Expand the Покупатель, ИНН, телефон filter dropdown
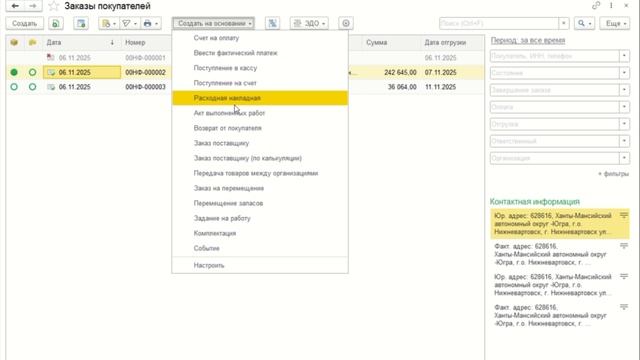 [624, 56]
